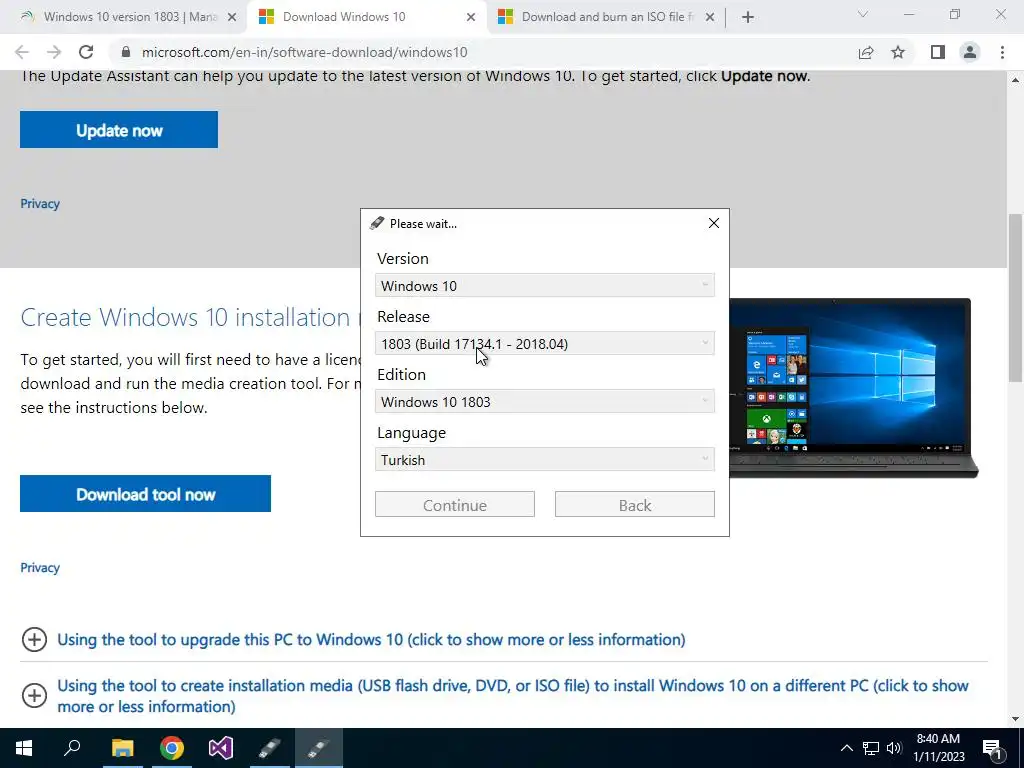Open the network tray icon
Viewport: 1024px width, 768px height.
(x=871, y=748)
